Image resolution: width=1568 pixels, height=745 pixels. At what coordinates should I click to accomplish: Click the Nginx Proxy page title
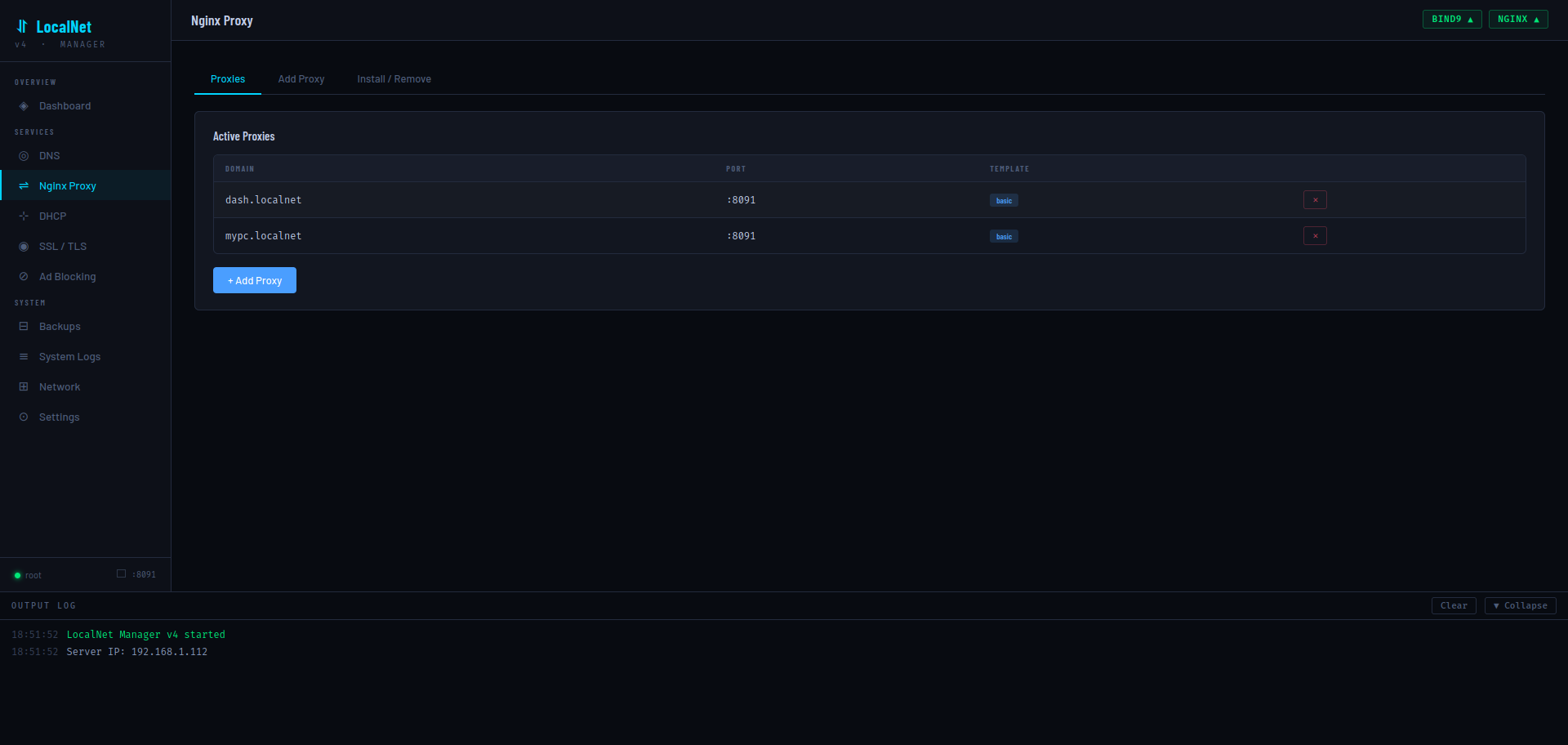click(222, 20)
